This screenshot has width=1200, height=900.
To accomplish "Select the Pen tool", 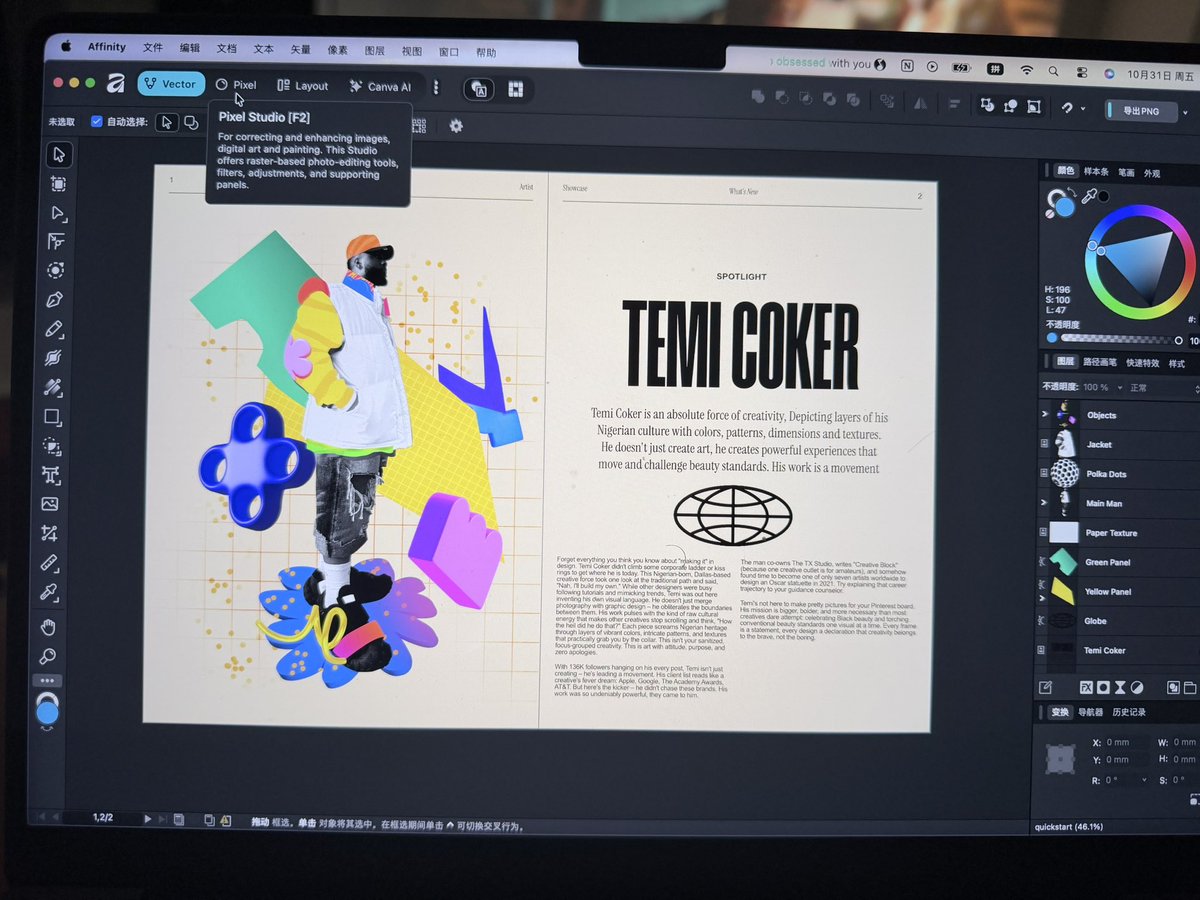I will click(x=55, y=299).
